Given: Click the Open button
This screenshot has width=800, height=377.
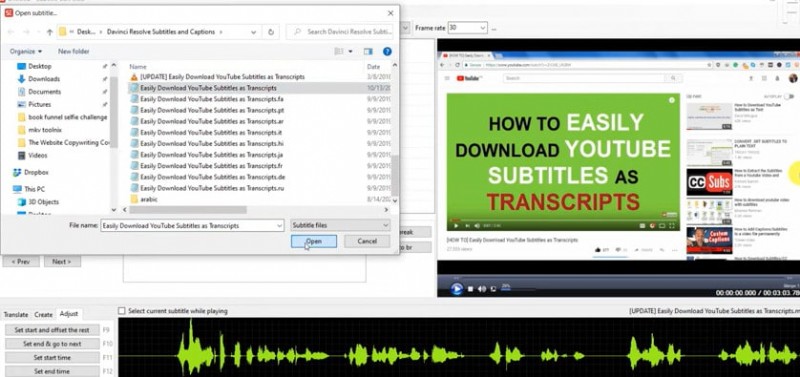Looking at the screenshot, I should (x=314, y=241).
